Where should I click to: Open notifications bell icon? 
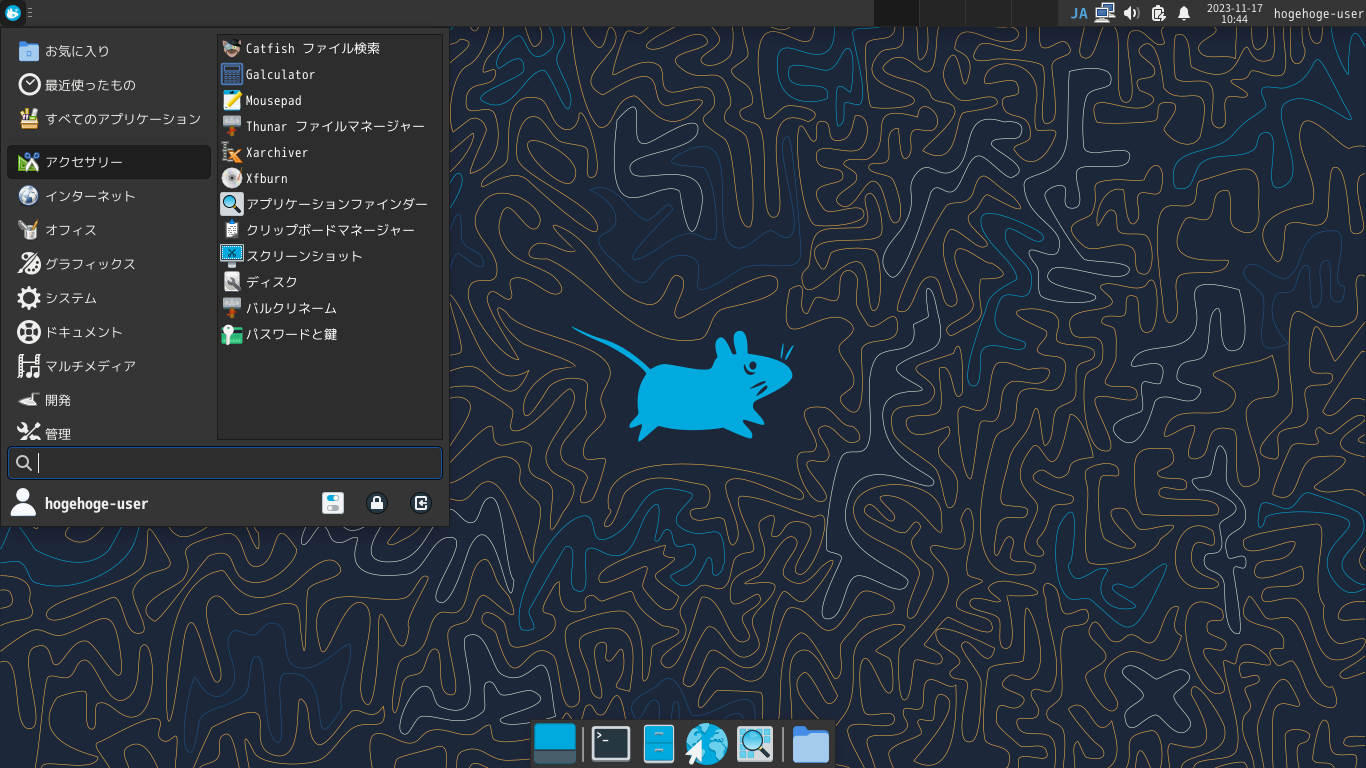[1184, 13]
